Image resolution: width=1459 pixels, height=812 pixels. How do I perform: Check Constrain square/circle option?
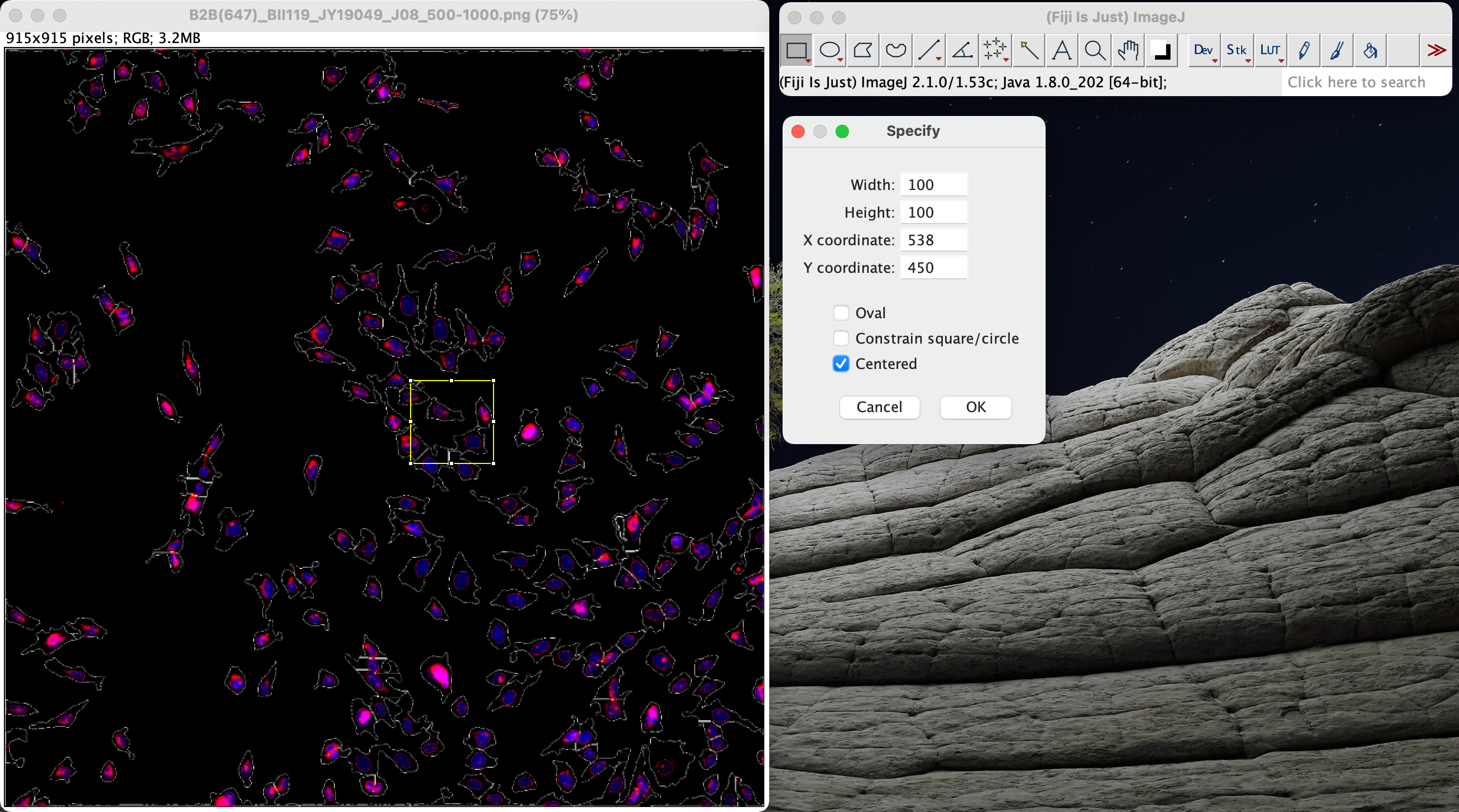click(841, 338)
